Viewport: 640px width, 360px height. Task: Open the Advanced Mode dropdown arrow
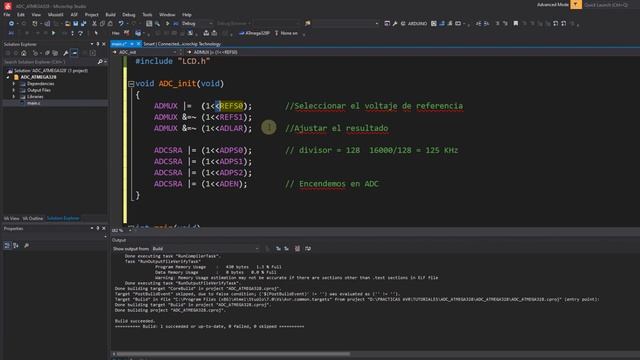coord(576,4)
